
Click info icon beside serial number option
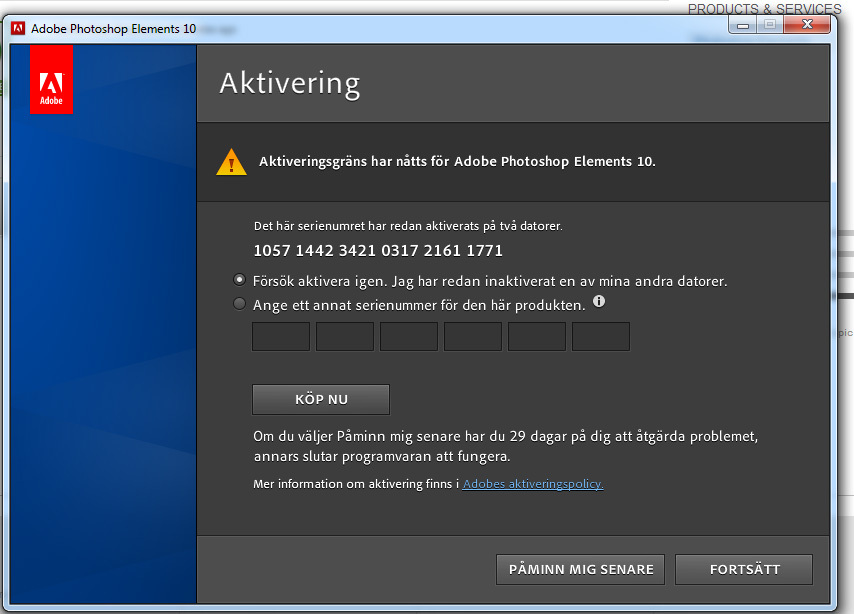pyautogui.click(x=599, y=301)
